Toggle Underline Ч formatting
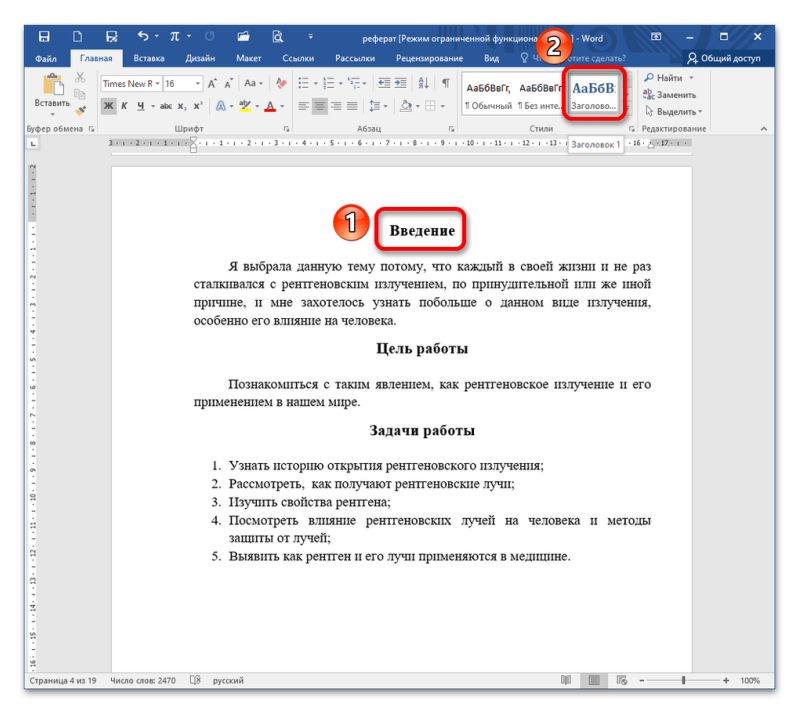 [140, 106]
